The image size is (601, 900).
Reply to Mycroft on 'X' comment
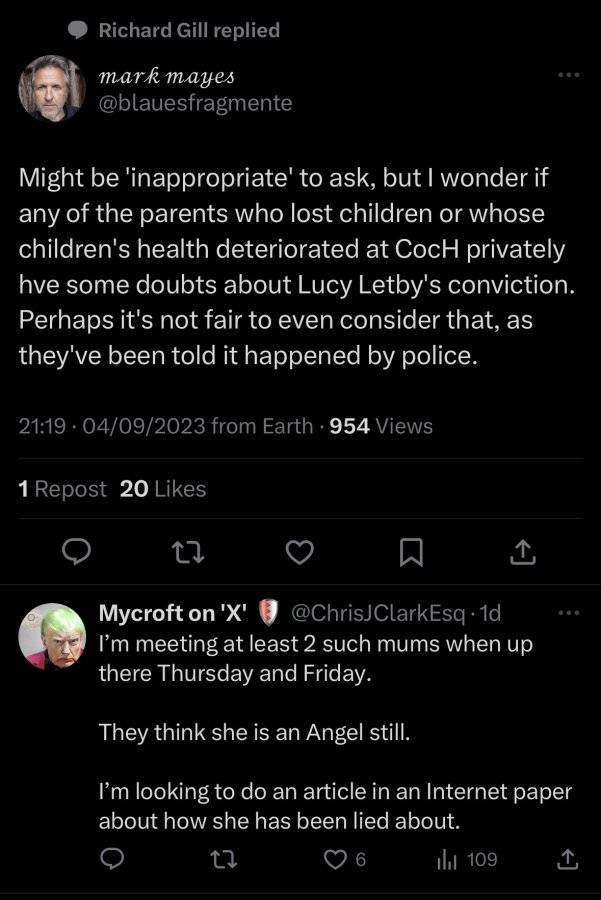[112, 859]
